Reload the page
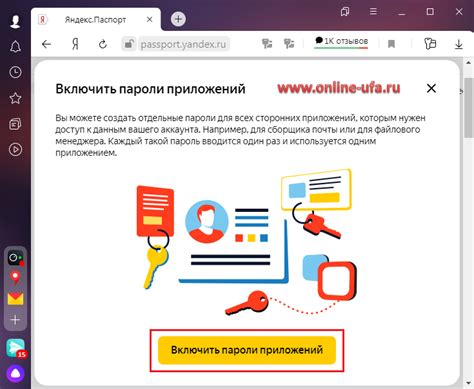Screen dimensions: 474x389 point(103,44)
